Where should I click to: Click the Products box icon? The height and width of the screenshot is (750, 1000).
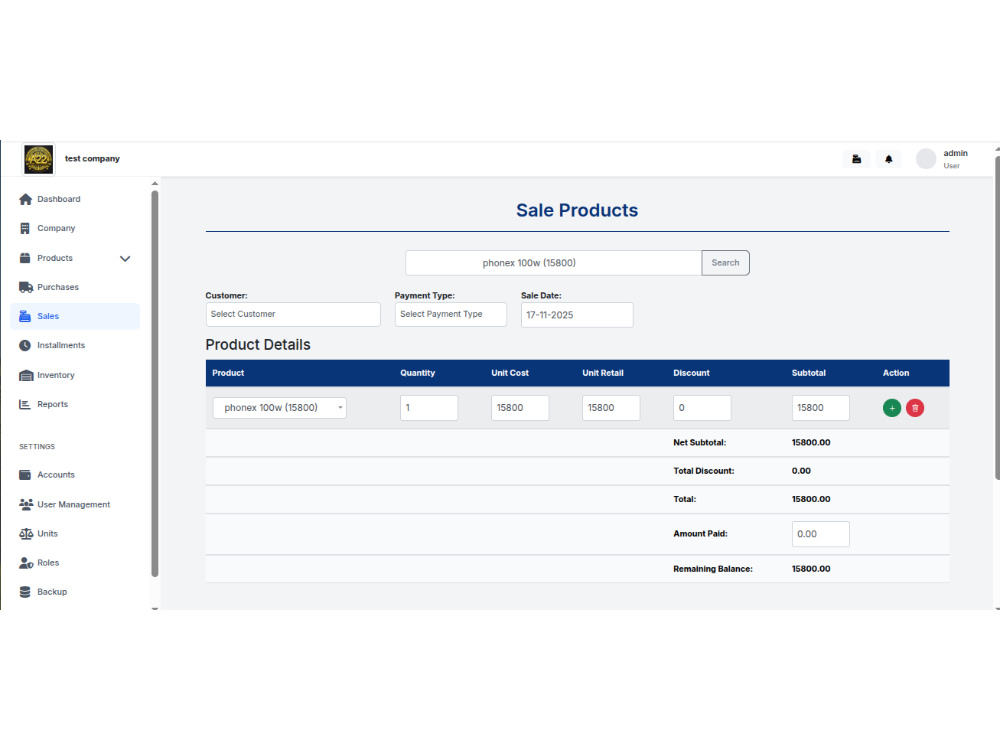tap(25, 258)
